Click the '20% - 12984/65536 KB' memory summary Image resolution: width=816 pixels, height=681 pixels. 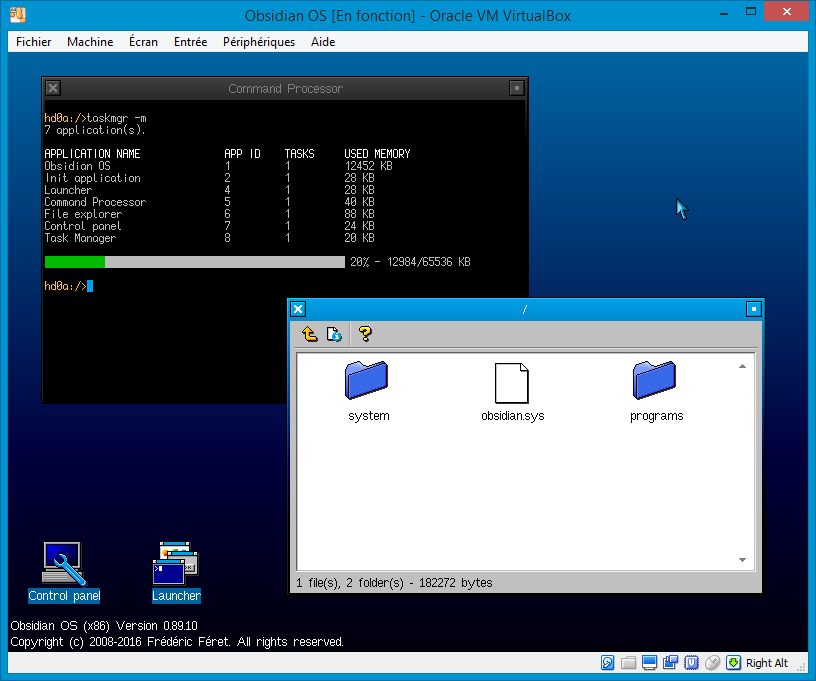[x=410, y=262]
